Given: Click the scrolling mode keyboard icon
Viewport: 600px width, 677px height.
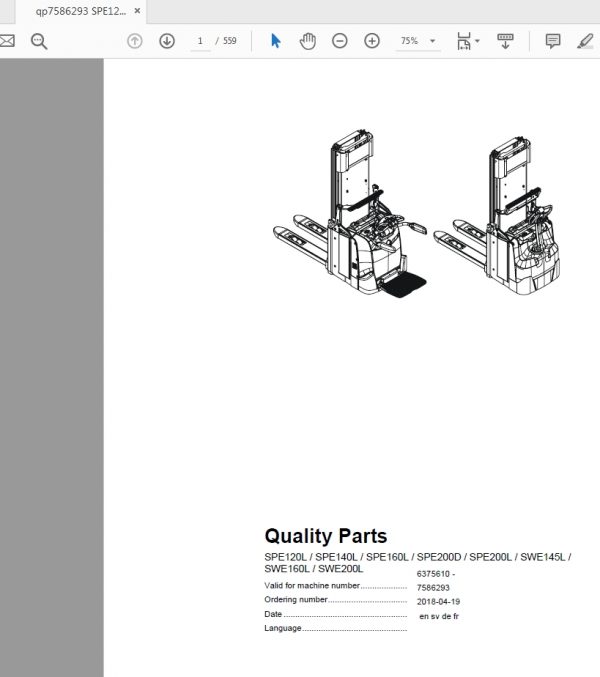Looking at the screenshot, I should click(505, 41).
